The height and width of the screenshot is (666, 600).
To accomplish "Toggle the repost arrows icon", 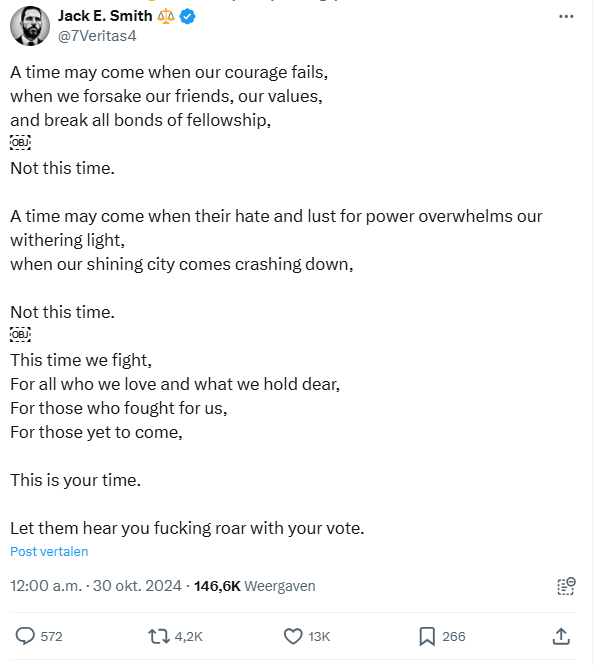I will click(159, 636).
